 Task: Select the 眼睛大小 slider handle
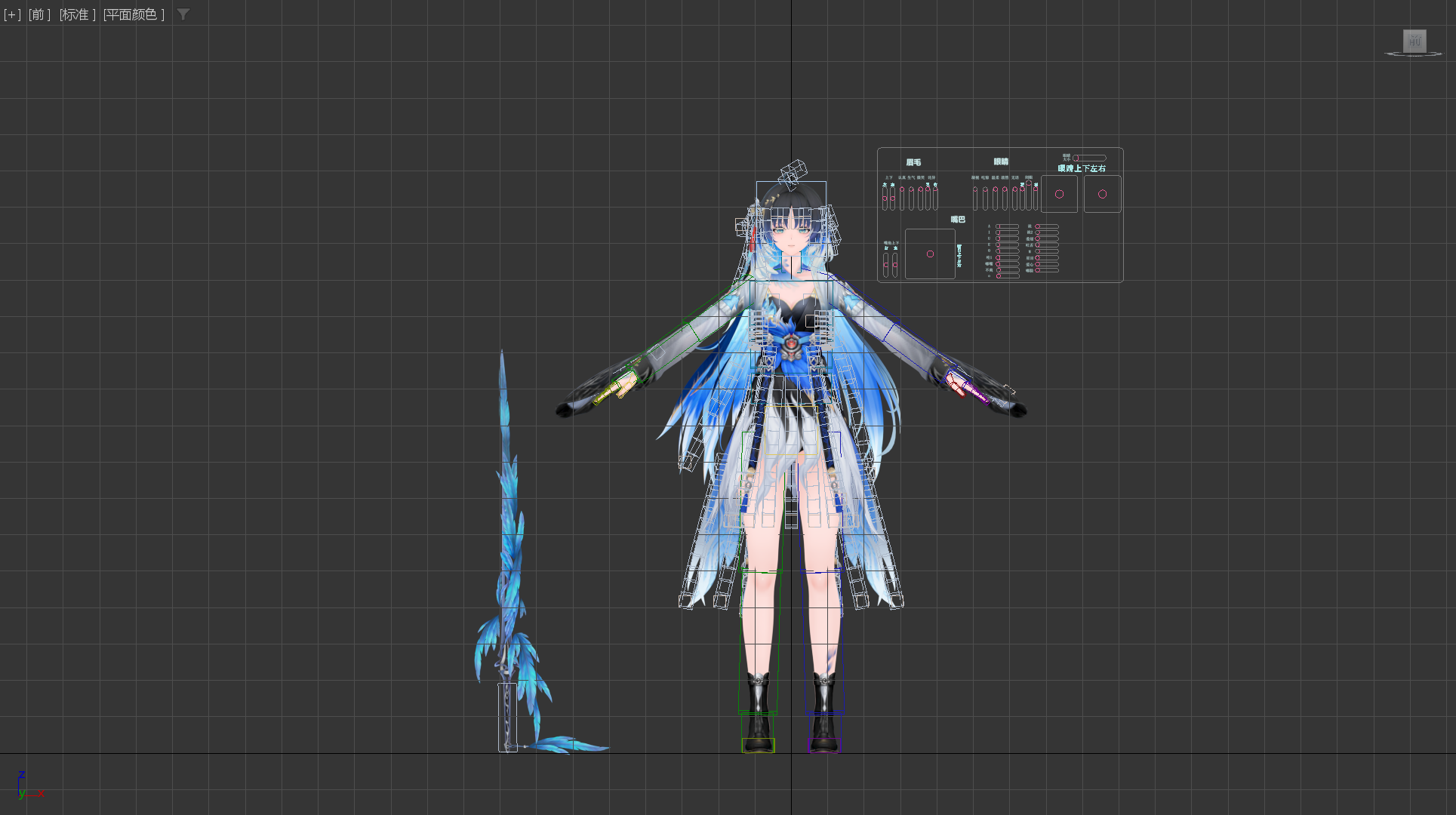click(1076, 158)
